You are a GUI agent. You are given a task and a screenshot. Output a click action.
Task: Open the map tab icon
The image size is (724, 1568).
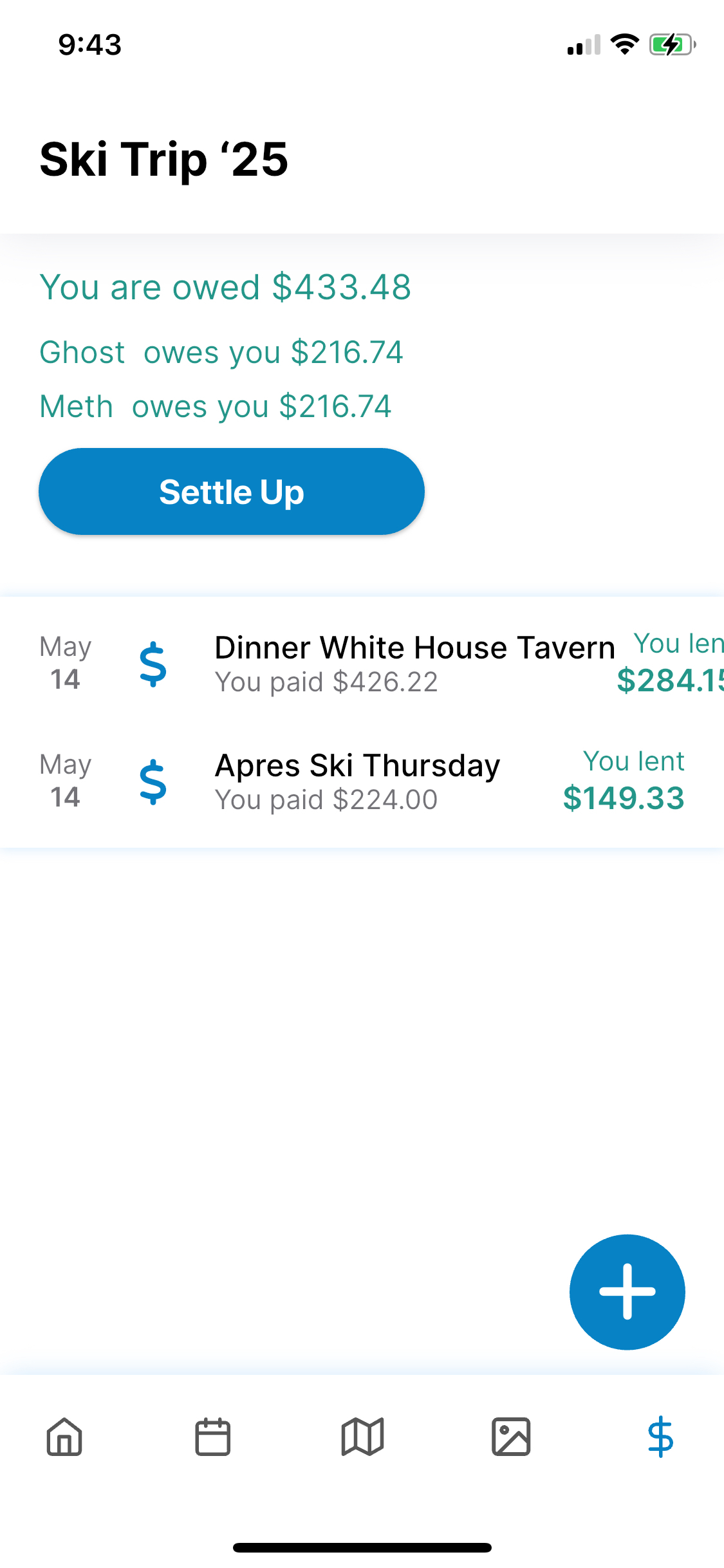(x=362, y=1437)
